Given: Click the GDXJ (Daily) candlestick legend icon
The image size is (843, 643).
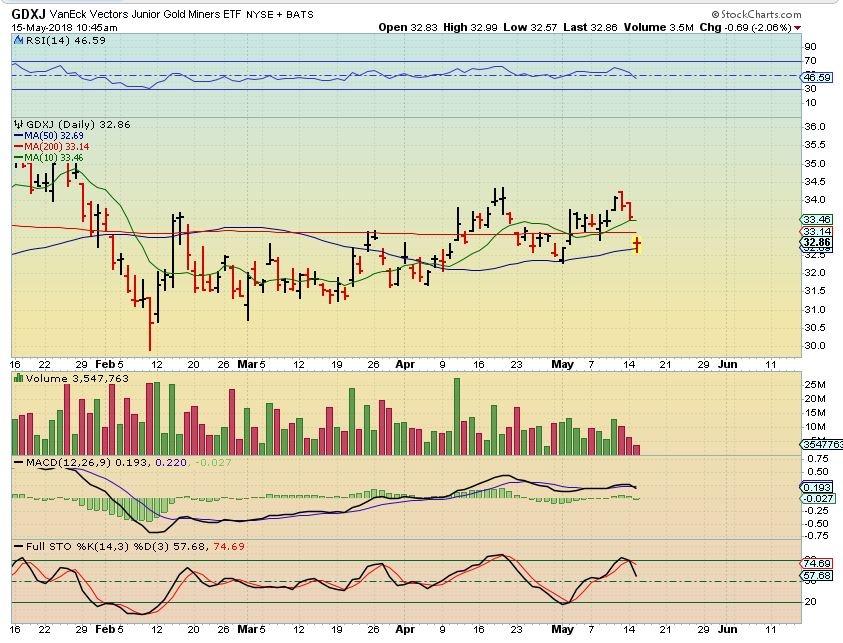Looking at the screenshot, I should [x=17, y=124].
